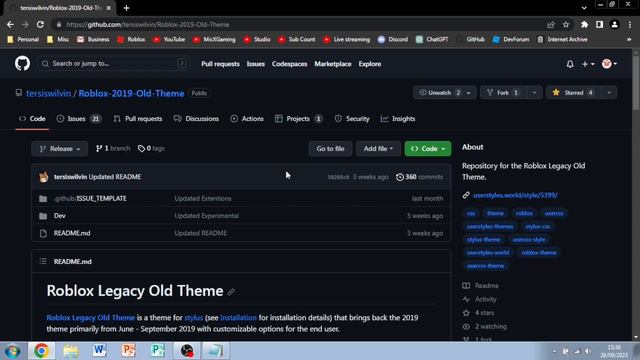View the 360 commits history
This screenshot has height=360, width=640.
click(419, 177)
